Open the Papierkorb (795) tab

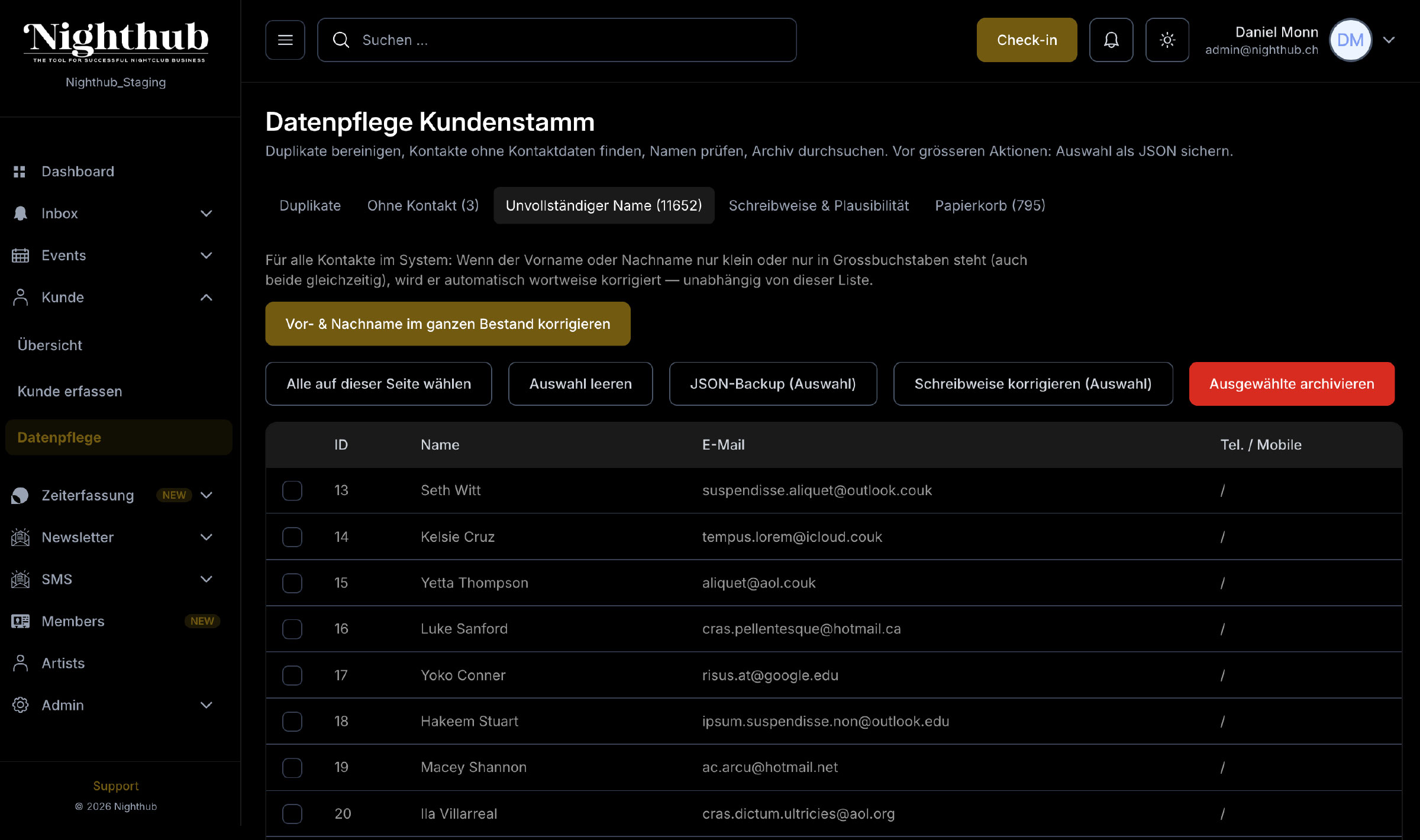(989, 205)
